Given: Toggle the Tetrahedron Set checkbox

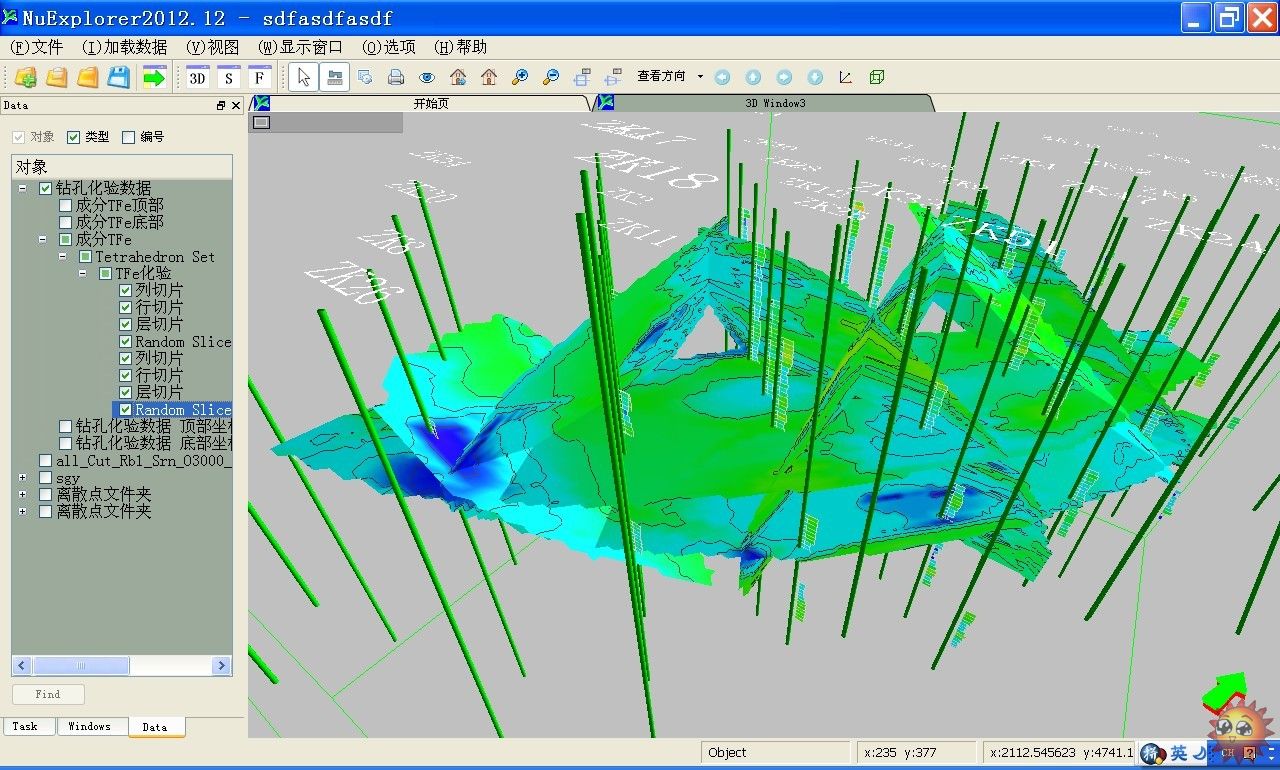Looking at the screenshot, I should (85, 257).
